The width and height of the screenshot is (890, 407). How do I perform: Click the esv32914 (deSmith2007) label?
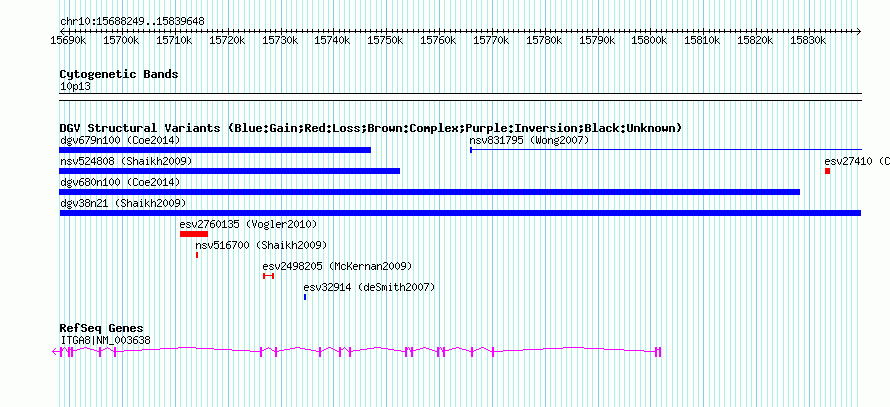[x=370, y=287]
